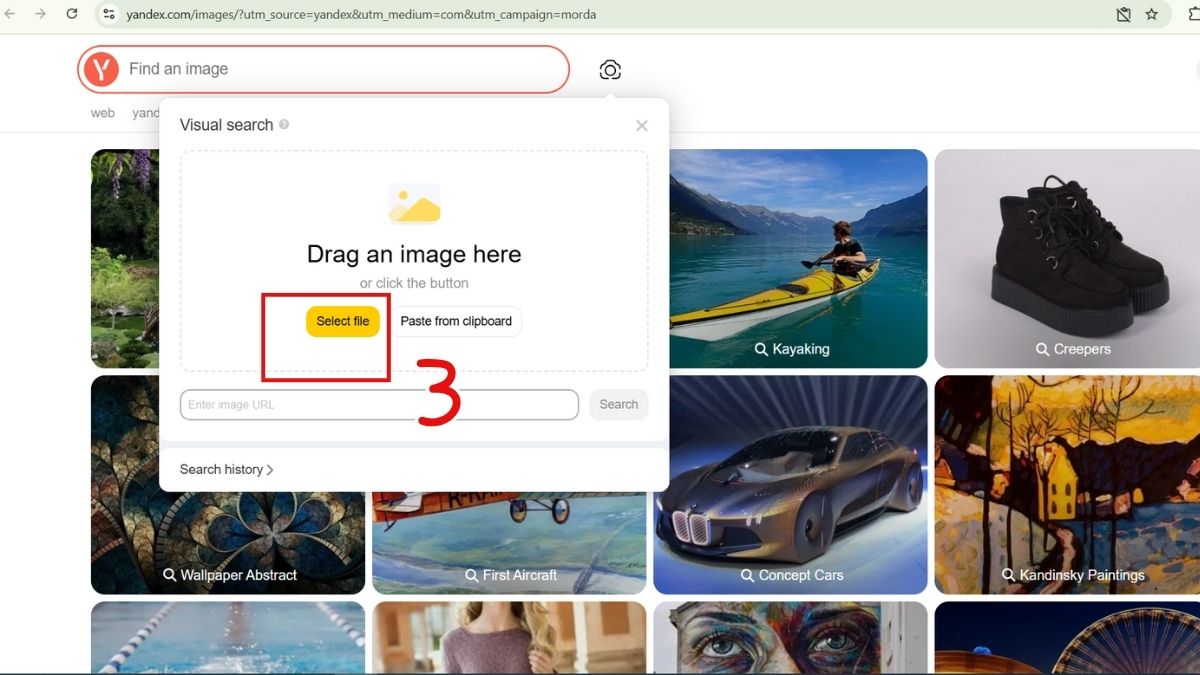This screenshot has width=1200, height=675.
Task: Click Paste from clipboard
Action: click(x=456, y=321)
